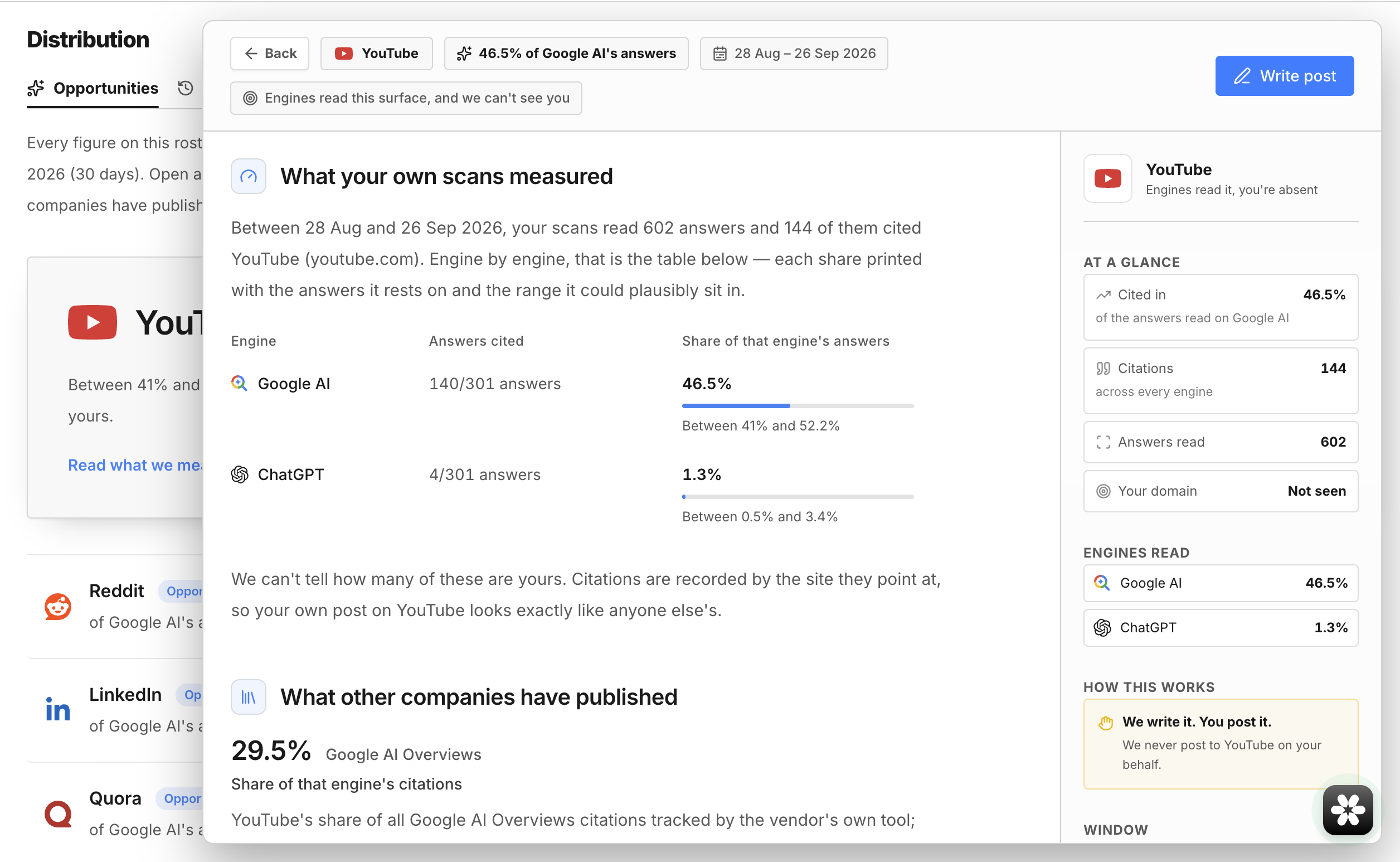1400x862 pixels.
Task: Click the Distribution page heading
Action: (87, 40)
